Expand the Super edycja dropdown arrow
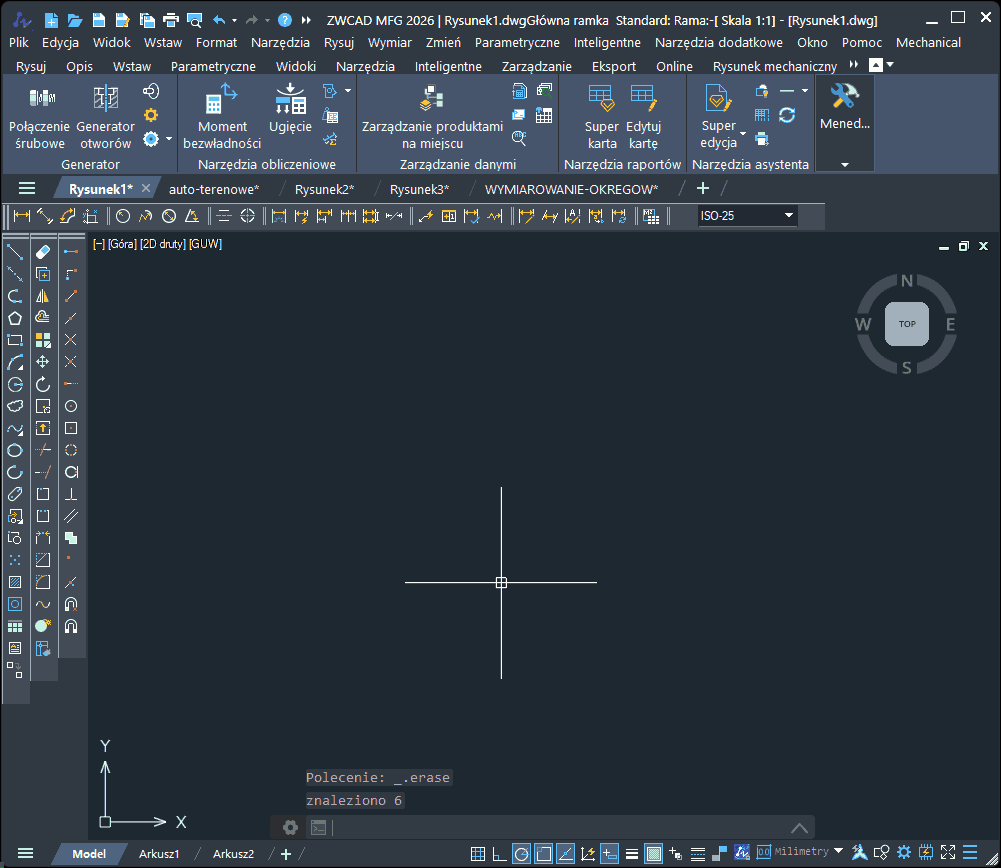Viewport: 1001px width, 868px height. pyautogui.click(x=742, y=134)
